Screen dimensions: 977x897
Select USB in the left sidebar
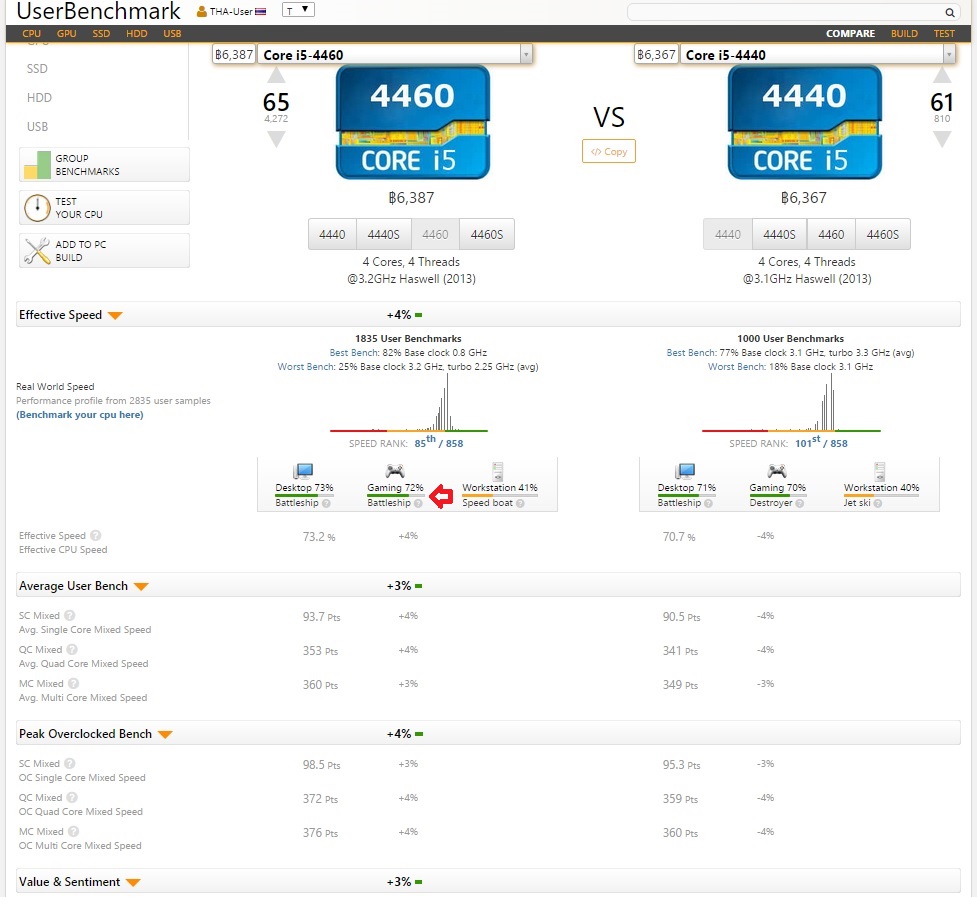point(37,126)
